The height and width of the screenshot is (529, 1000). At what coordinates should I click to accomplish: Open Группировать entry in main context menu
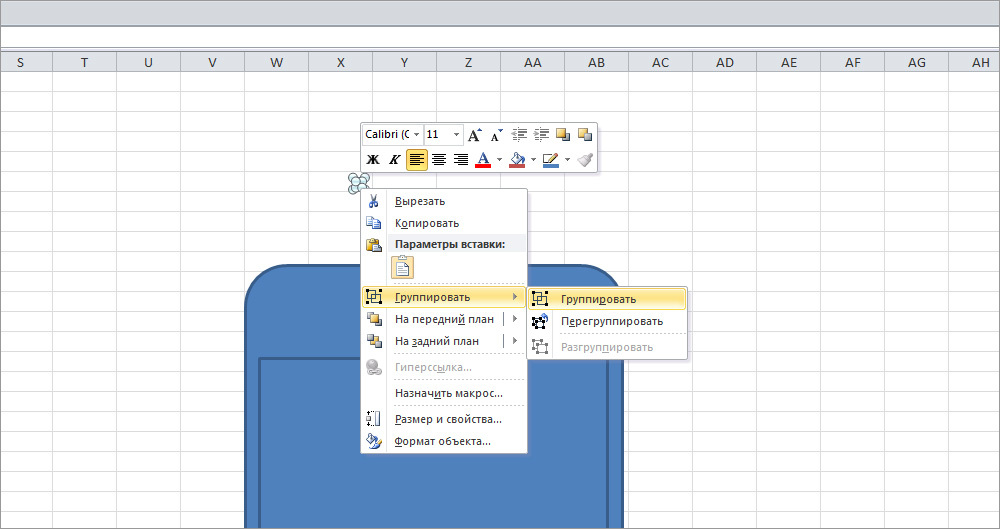click(x=445, y=297)
